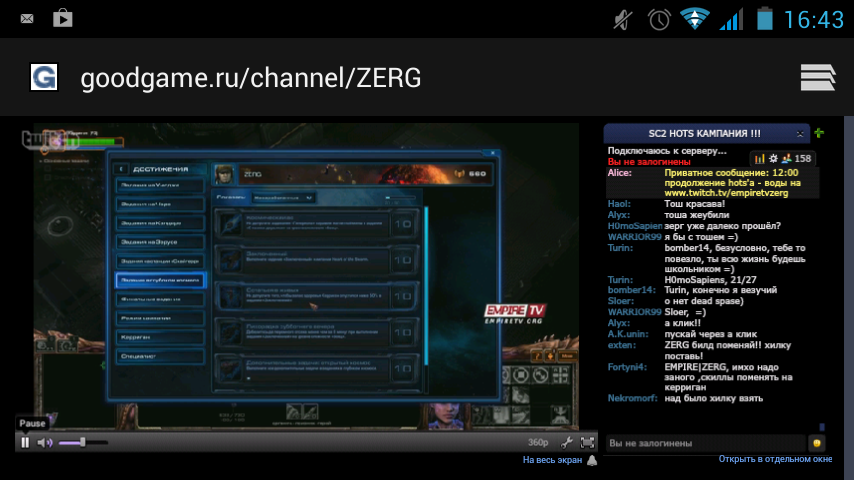Viewport: 854px width, 480px height.
Task: Tap the Wi-Fi status icon
Action: [694, 19]
